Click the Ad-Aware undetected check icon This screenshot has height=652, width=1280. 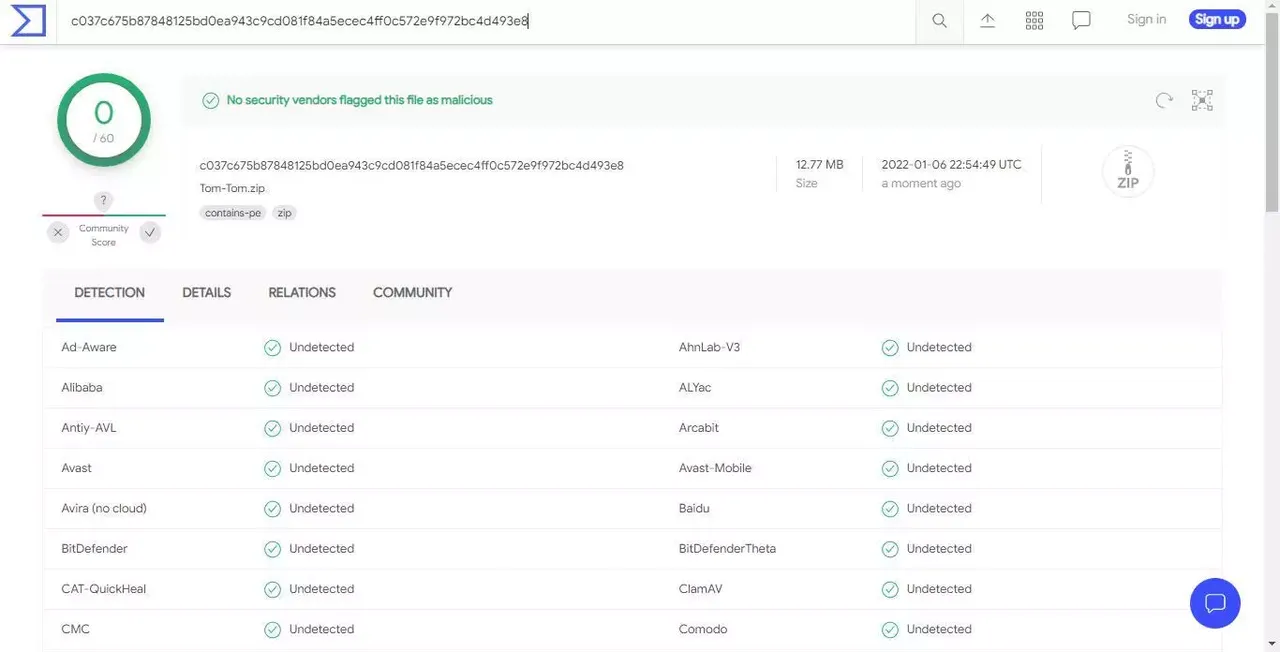pos(272,348)
